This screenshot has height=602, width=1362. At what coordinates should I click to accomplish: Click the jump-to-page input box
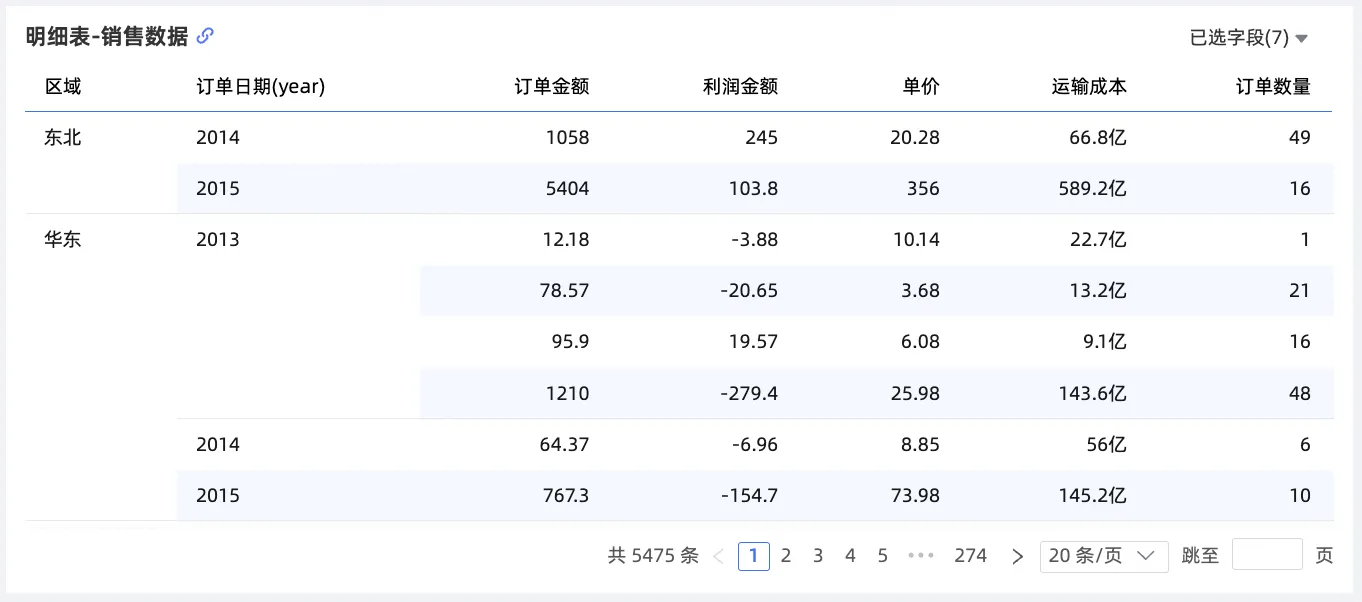(1266, 555)
